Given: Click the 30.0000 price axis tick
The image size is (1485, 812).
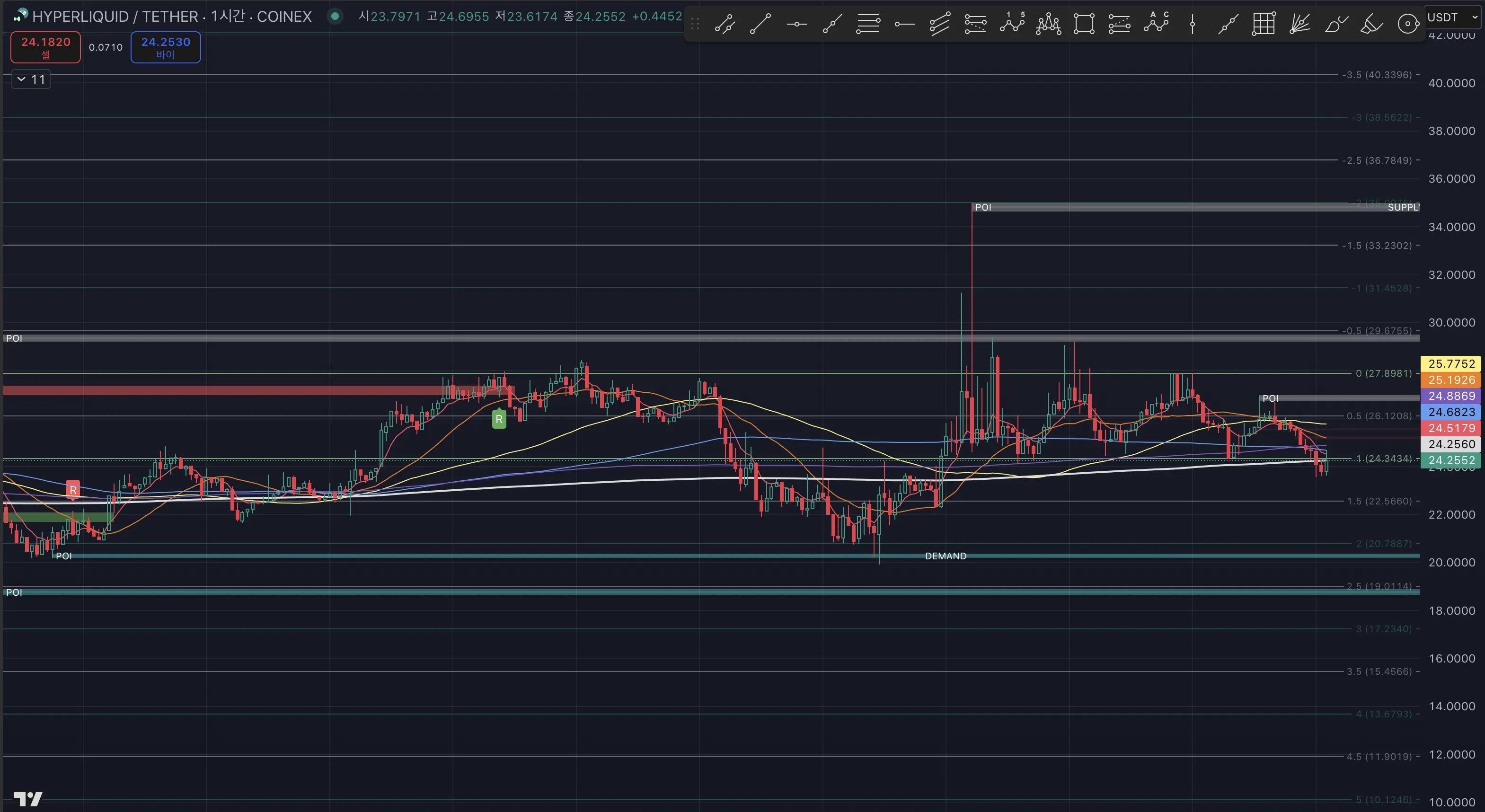Looking at the screenshot, I should [1451, 323].
